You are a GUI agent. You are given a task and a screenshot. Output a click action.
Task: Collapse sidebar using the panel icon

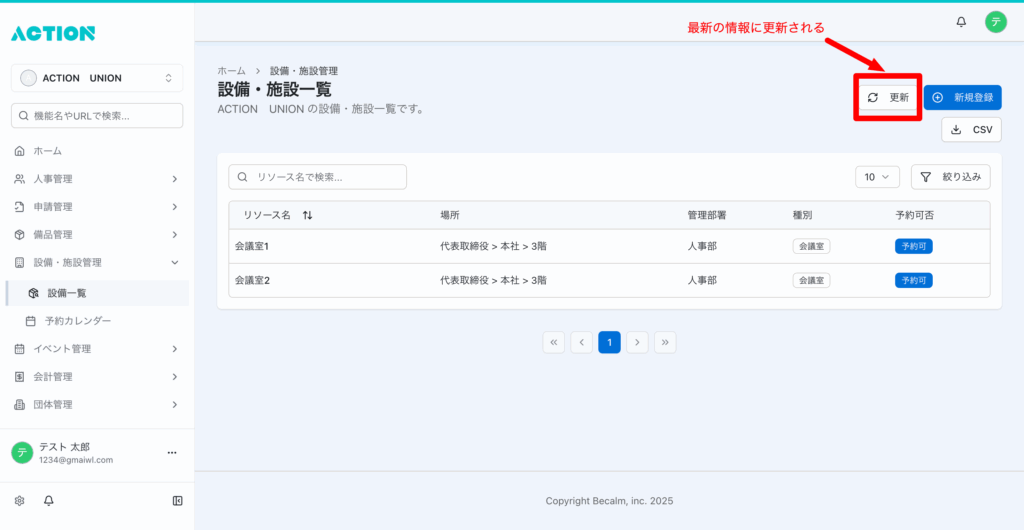177,501
